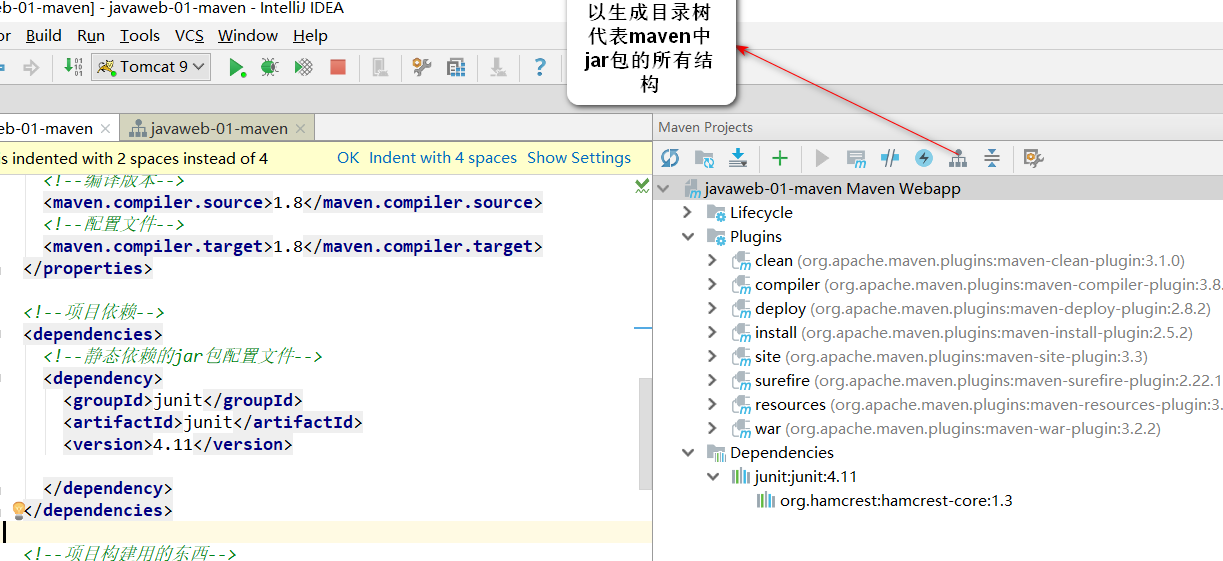Run Maven build (gray play icon)

(x=822, y=158)
